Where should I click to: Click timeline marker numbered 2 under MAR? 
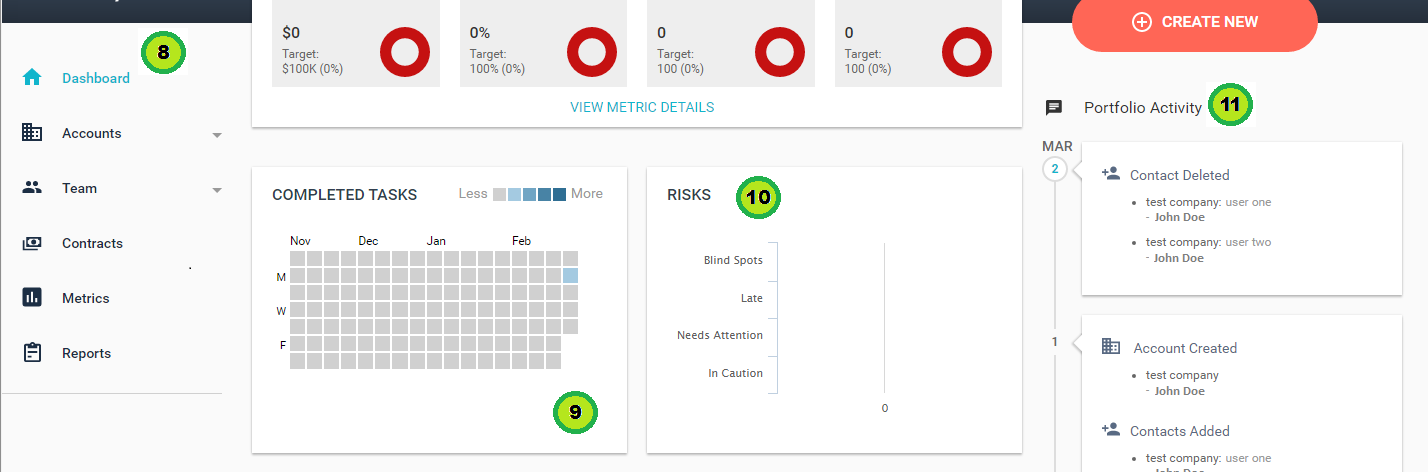1054,168
